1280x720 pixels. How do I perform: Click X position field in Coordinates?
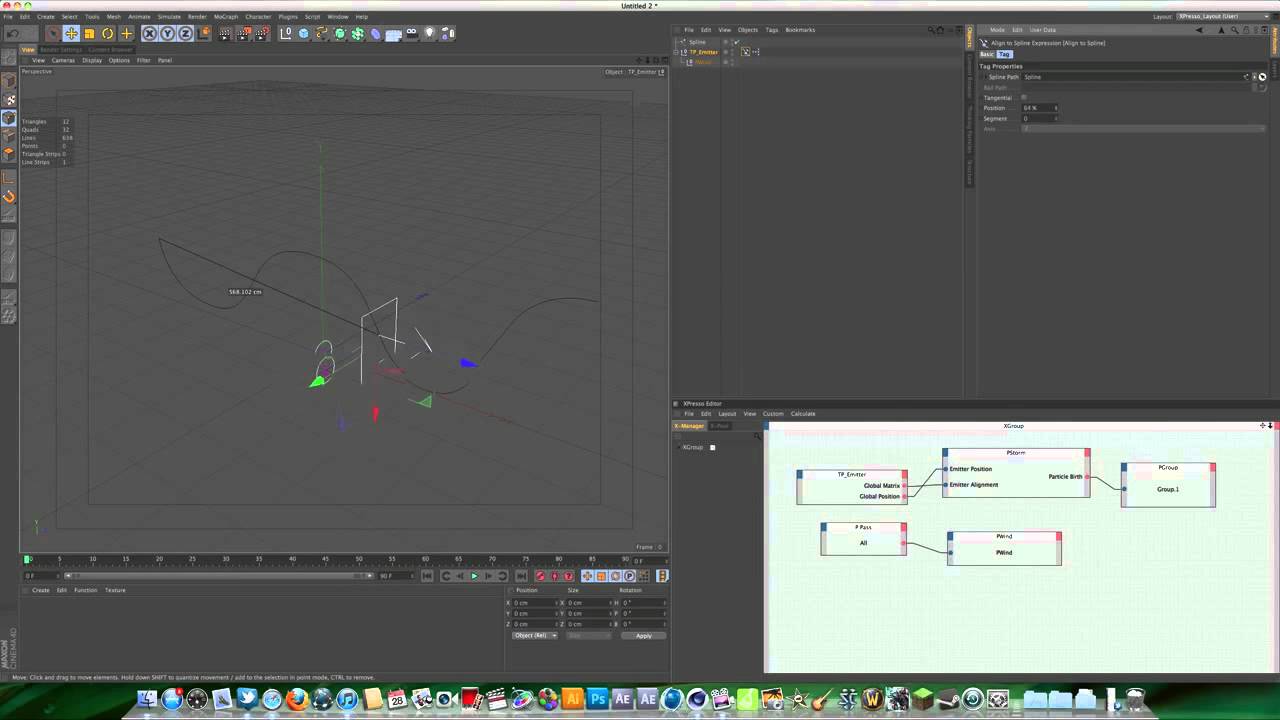(534, 603)
